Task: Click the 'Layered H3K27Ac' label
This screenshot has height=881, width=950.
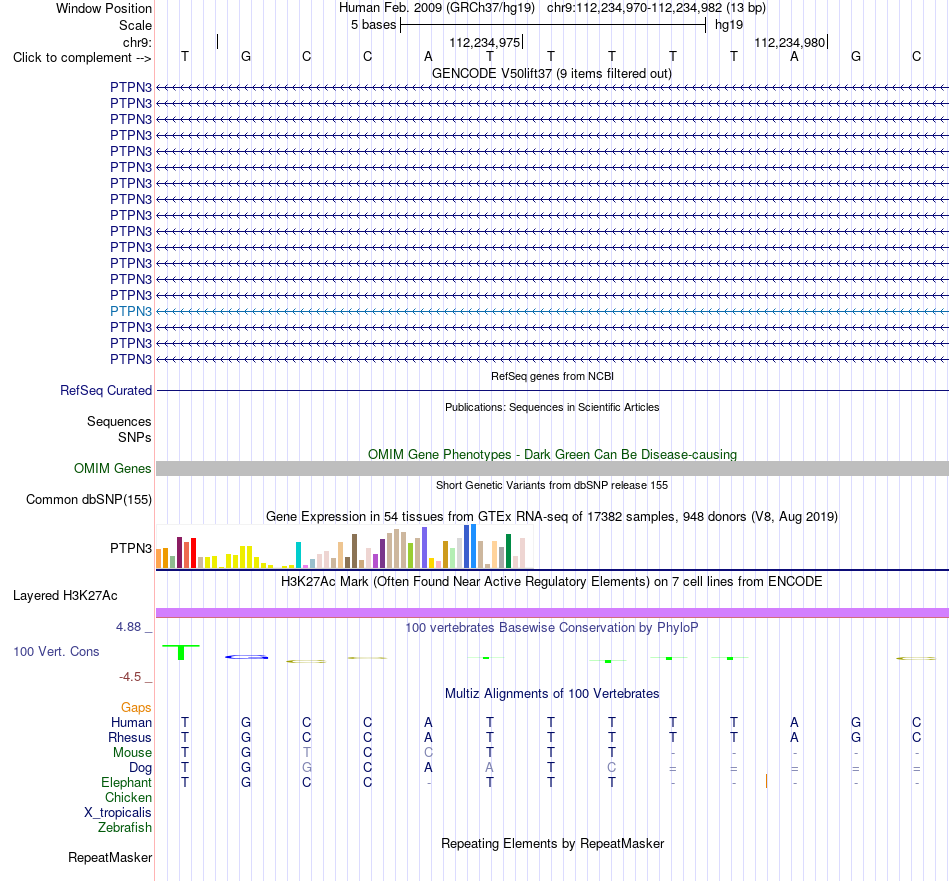Action: [x=65, y=596]
